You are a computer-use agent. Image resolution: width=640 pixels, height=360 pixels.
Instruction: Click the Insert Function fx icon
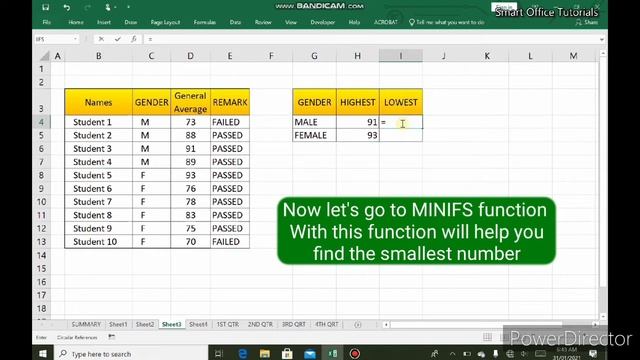pyautogui.click(x=134, y=39)
